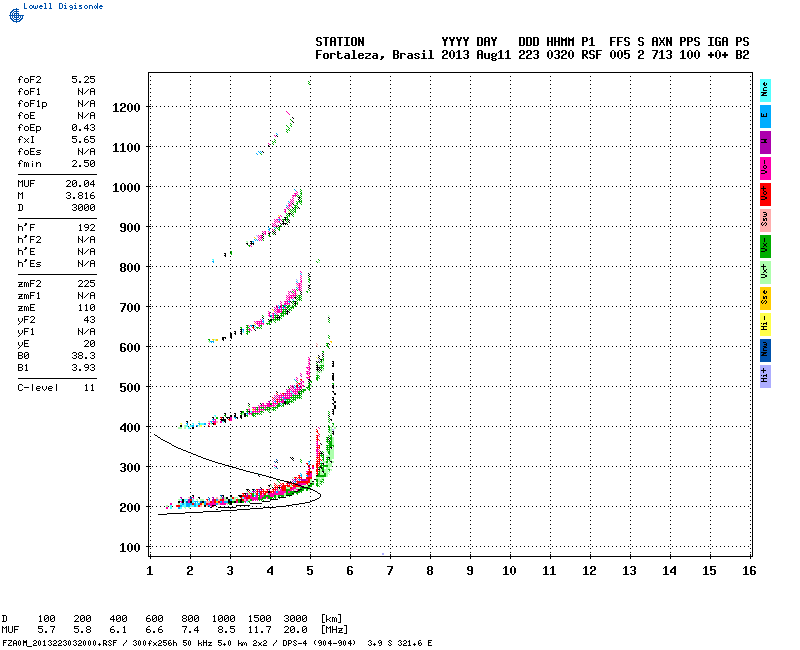Select the C-level value 11
The width and height of the screenshot is (800, 650).
click(90, 388)
